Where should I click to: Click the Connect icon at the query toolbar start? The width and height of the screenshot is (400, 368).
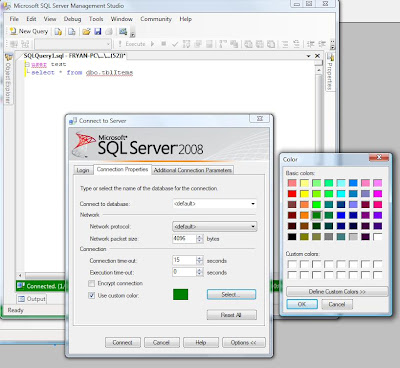14,44
